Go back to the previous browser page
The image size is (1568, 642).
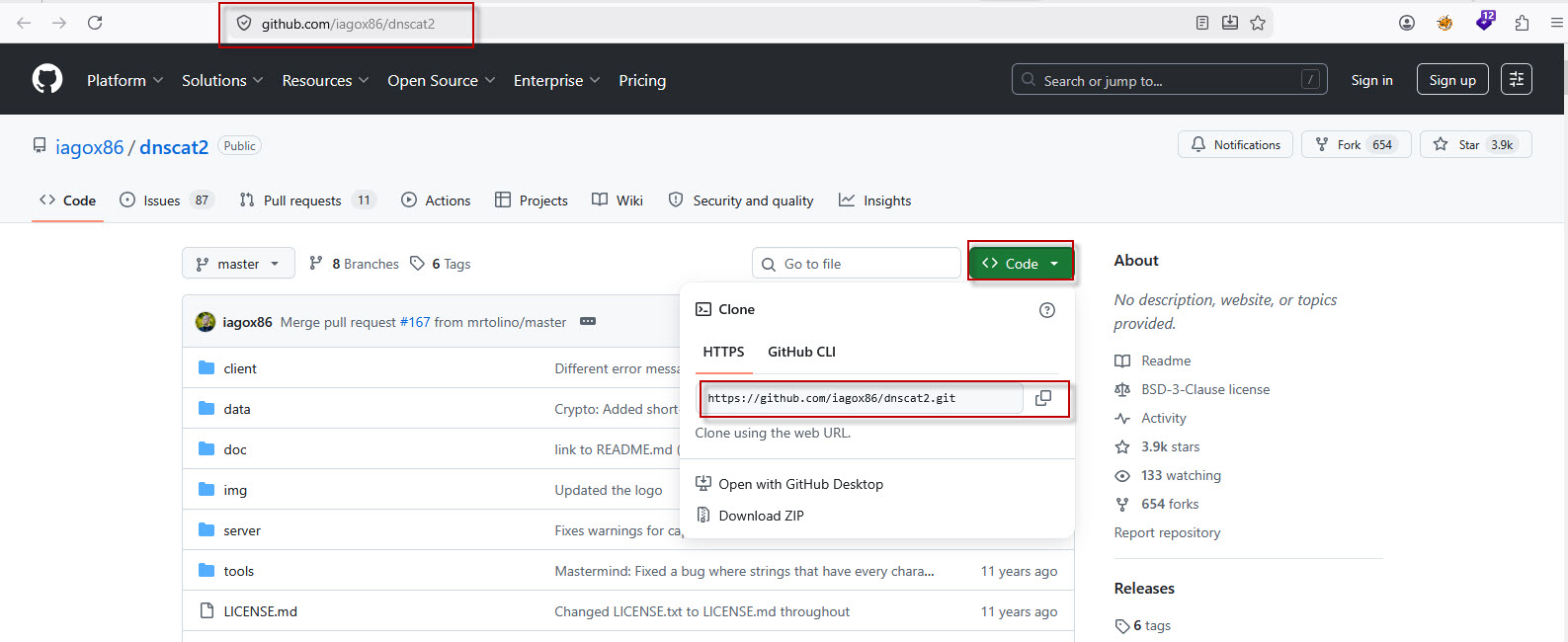point(24,23)
